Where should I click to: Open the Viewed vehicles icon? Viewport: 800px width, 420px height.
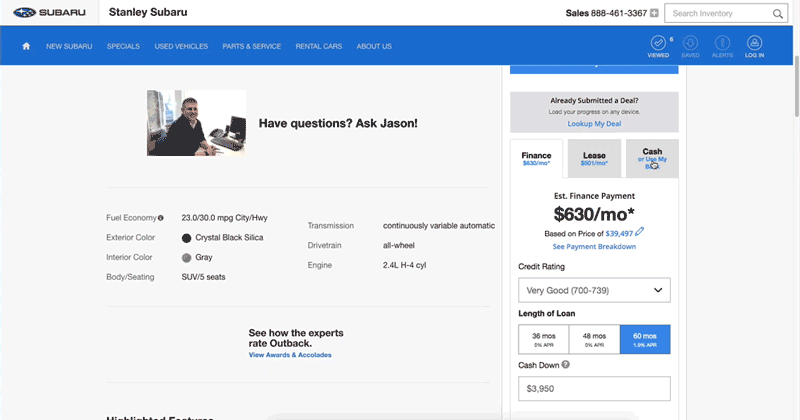[658, 46]
